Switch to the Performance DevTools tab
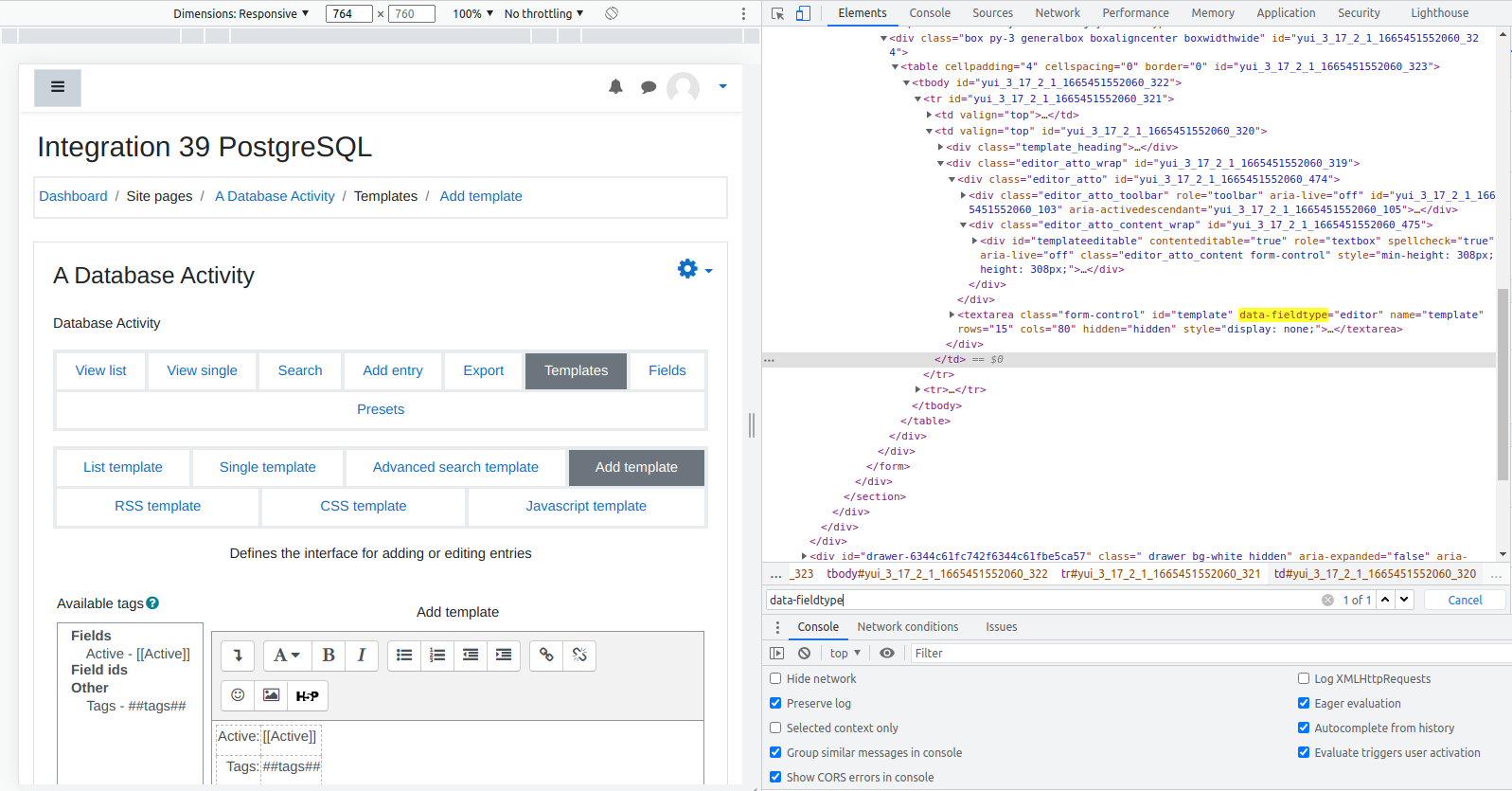1512x791 pixels. pos(1135,13)
